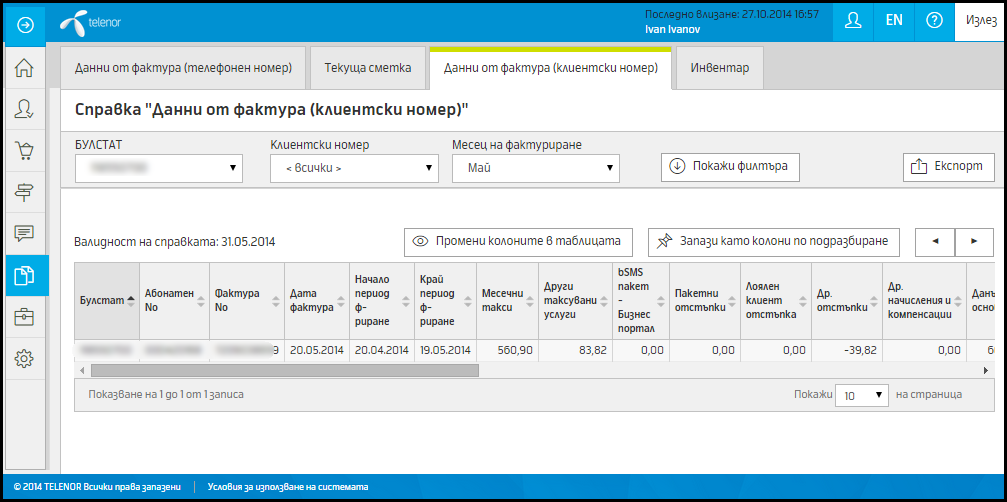
Task: Sort by Др. начисления и компенсации column
Action: click(x=924, y=300)
